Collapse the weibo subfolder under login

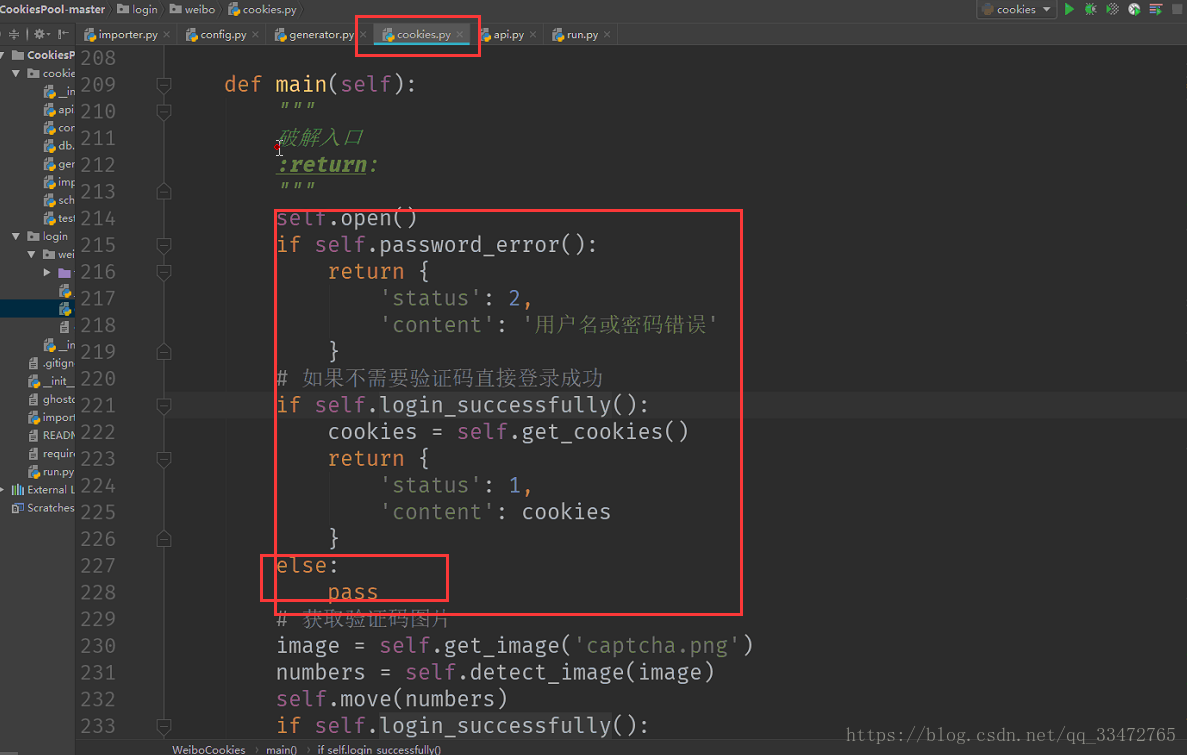point(32,254)
